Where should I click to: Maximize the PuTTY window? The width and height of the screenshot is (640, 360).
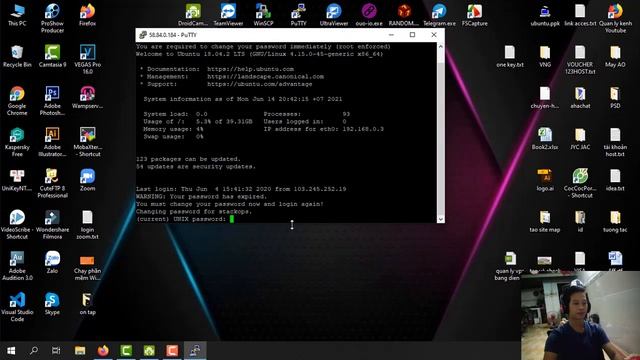point(412,35)
